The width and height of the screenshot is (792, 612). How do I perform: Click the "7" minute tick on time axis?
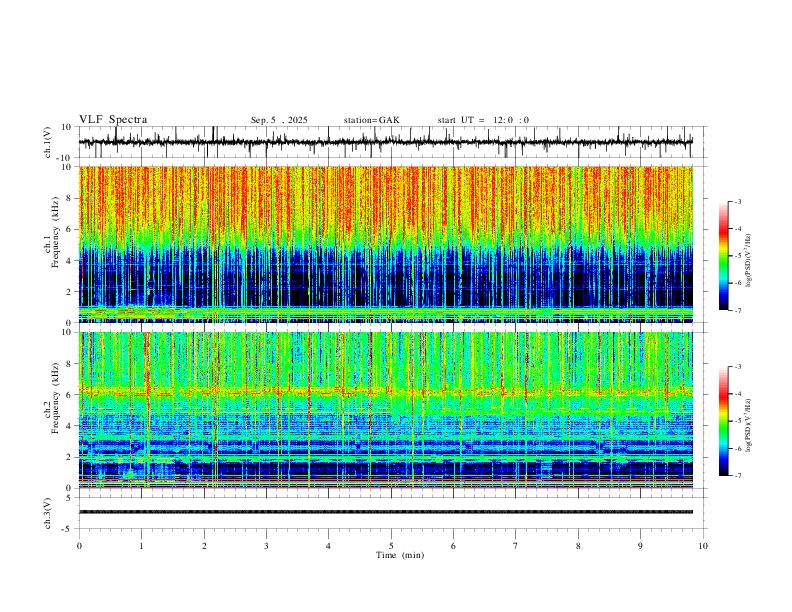(516, 546)
